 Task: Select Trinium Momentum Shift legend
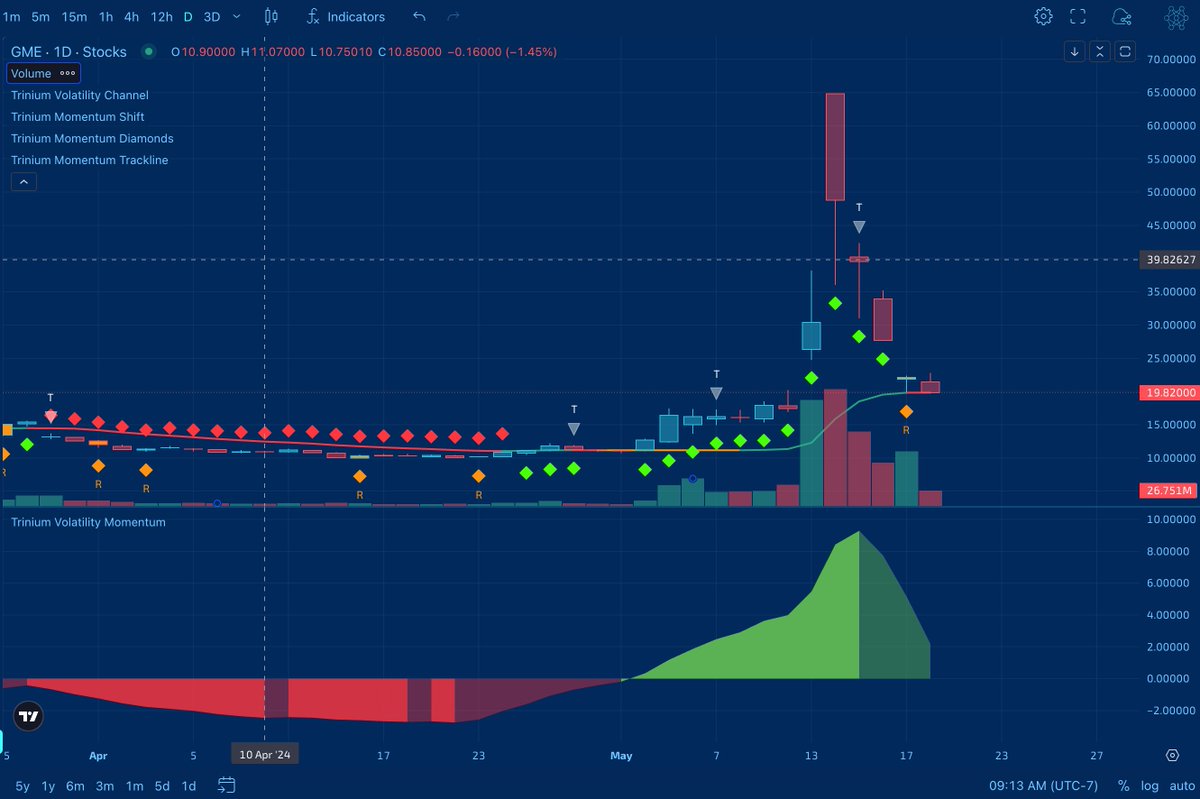[x=78, y=117]
